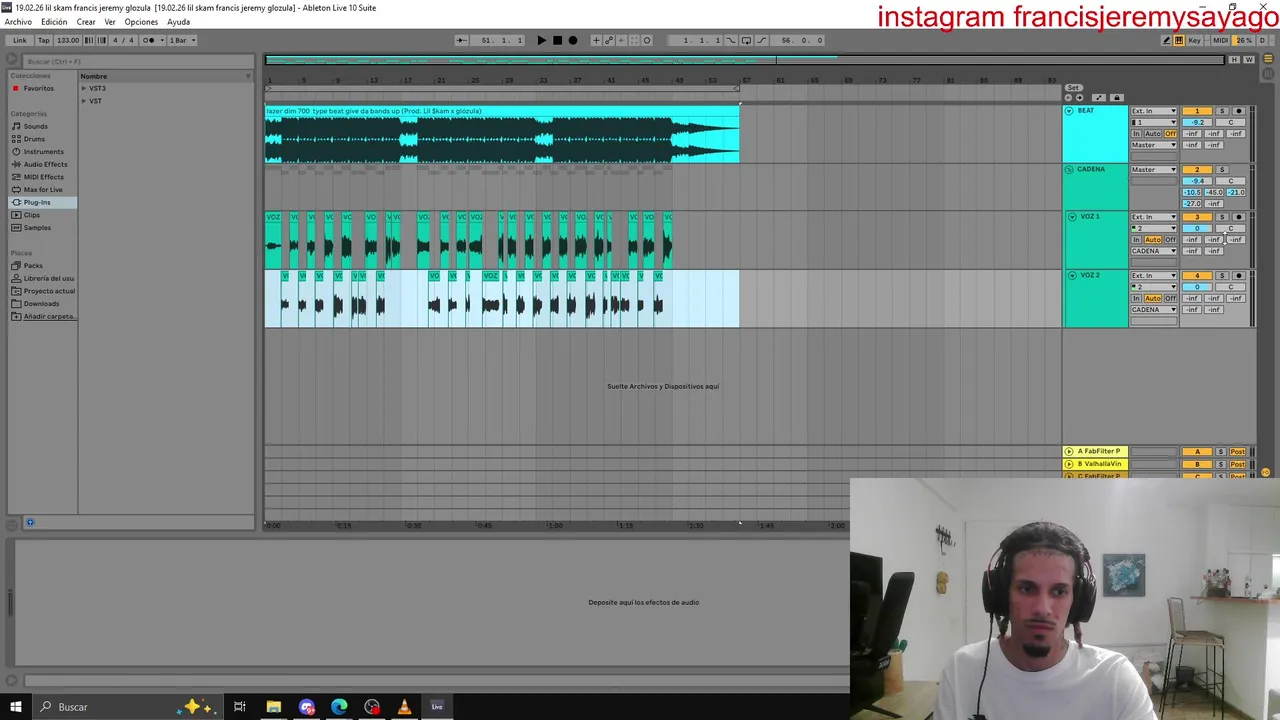Open Task View in taskbar
The width and height of the screenshot is (1280, 720).
click(x=240, y=707)
